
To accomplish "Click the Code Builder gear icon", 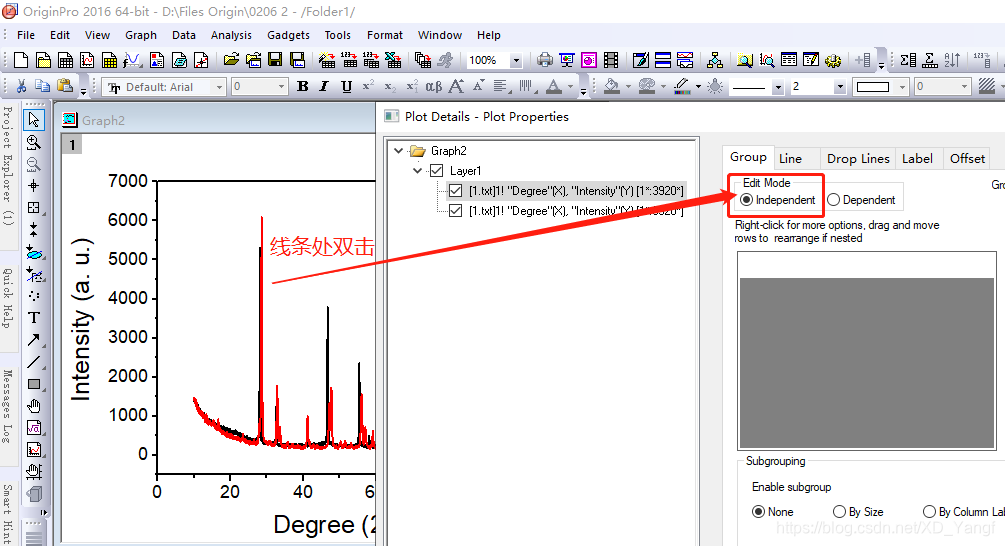I will click(833, 61).
